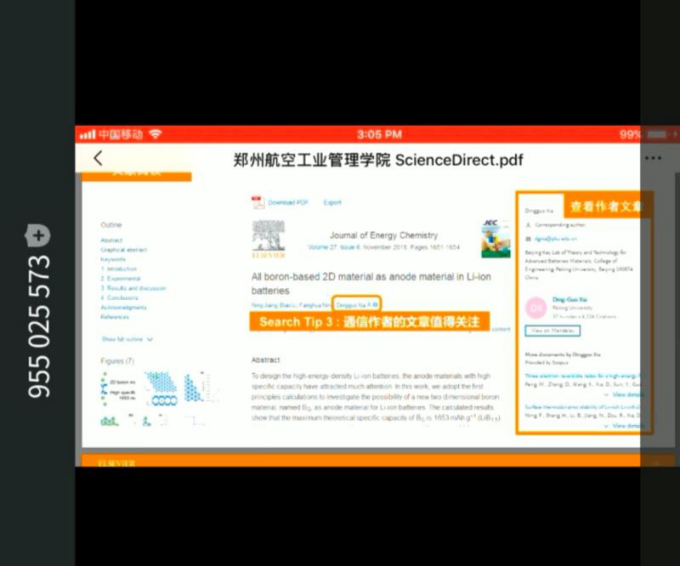Open the three-dot more options menu
680x567 pixels.
coord(653,158)
